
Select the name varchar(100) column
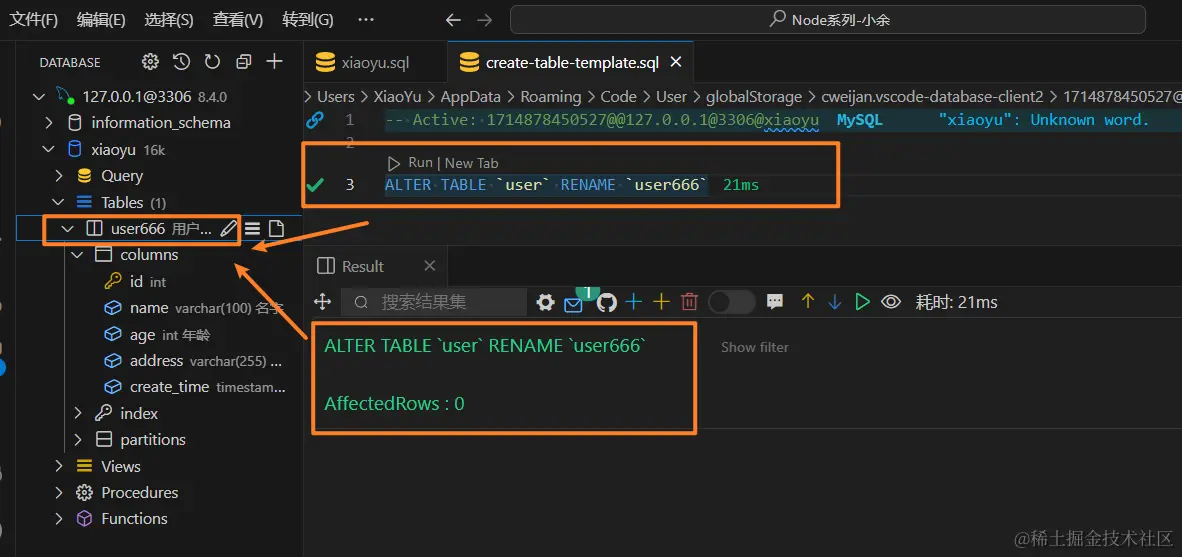point(194,308)
